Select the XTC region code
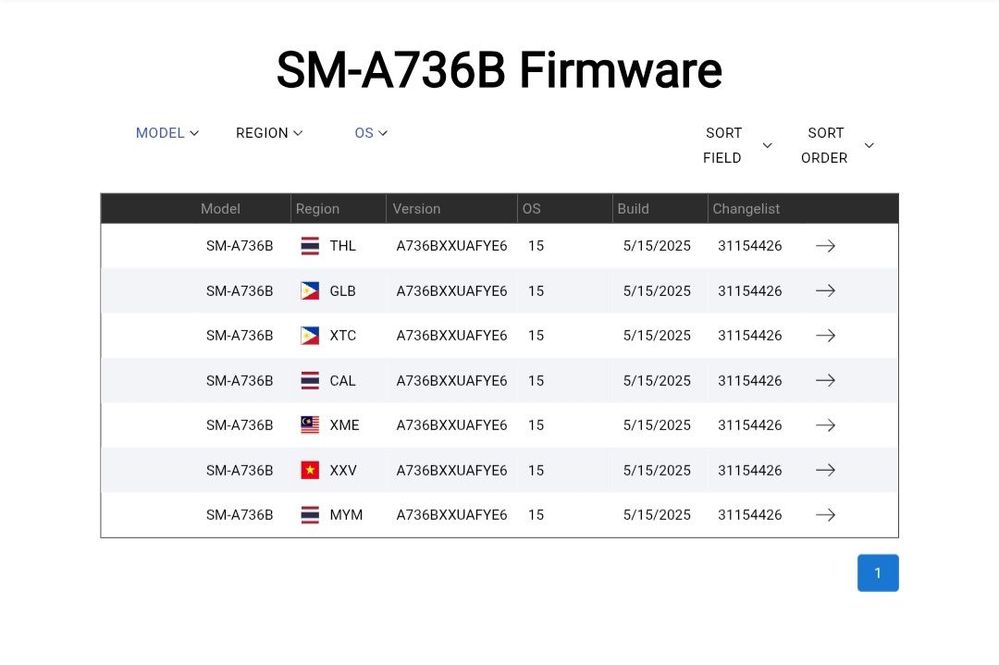 343,336
